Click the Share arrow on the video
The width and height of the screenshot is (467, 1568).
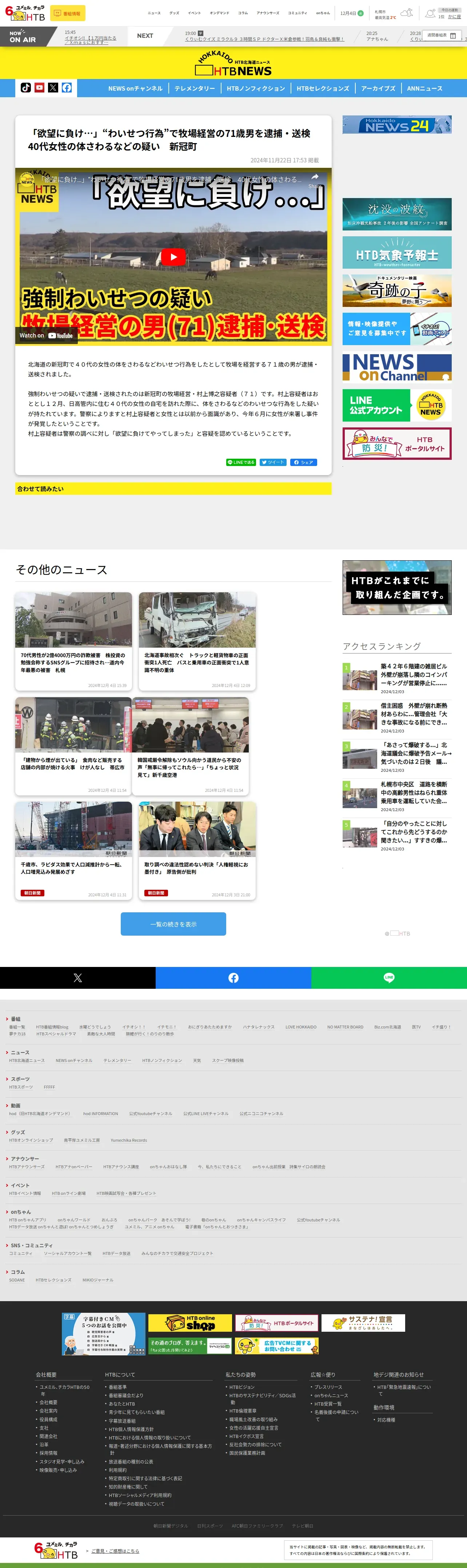[x=314, y=180]
